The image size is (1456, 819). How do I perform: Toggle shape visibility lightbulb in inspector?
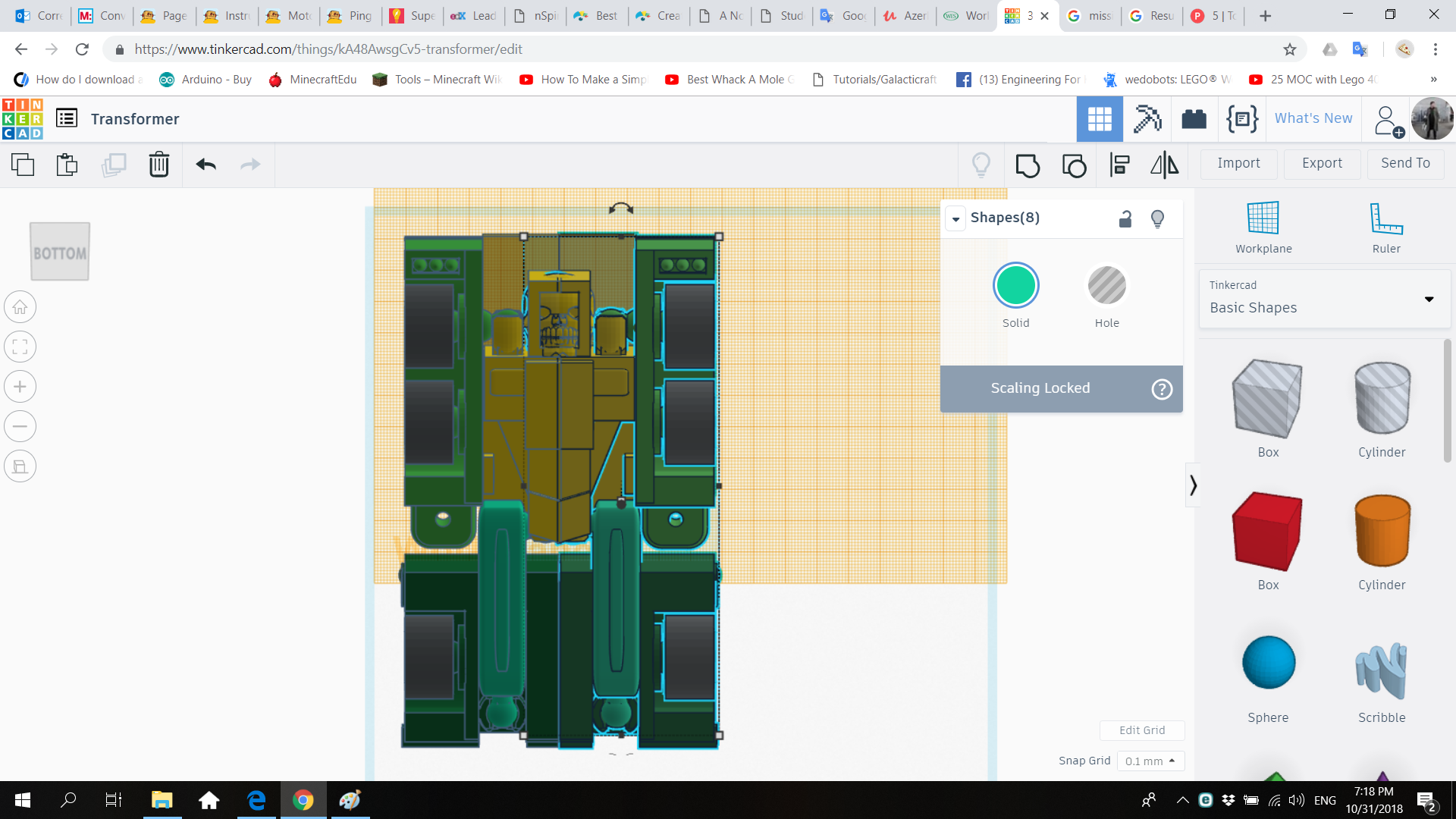[x=1157, y=219]
